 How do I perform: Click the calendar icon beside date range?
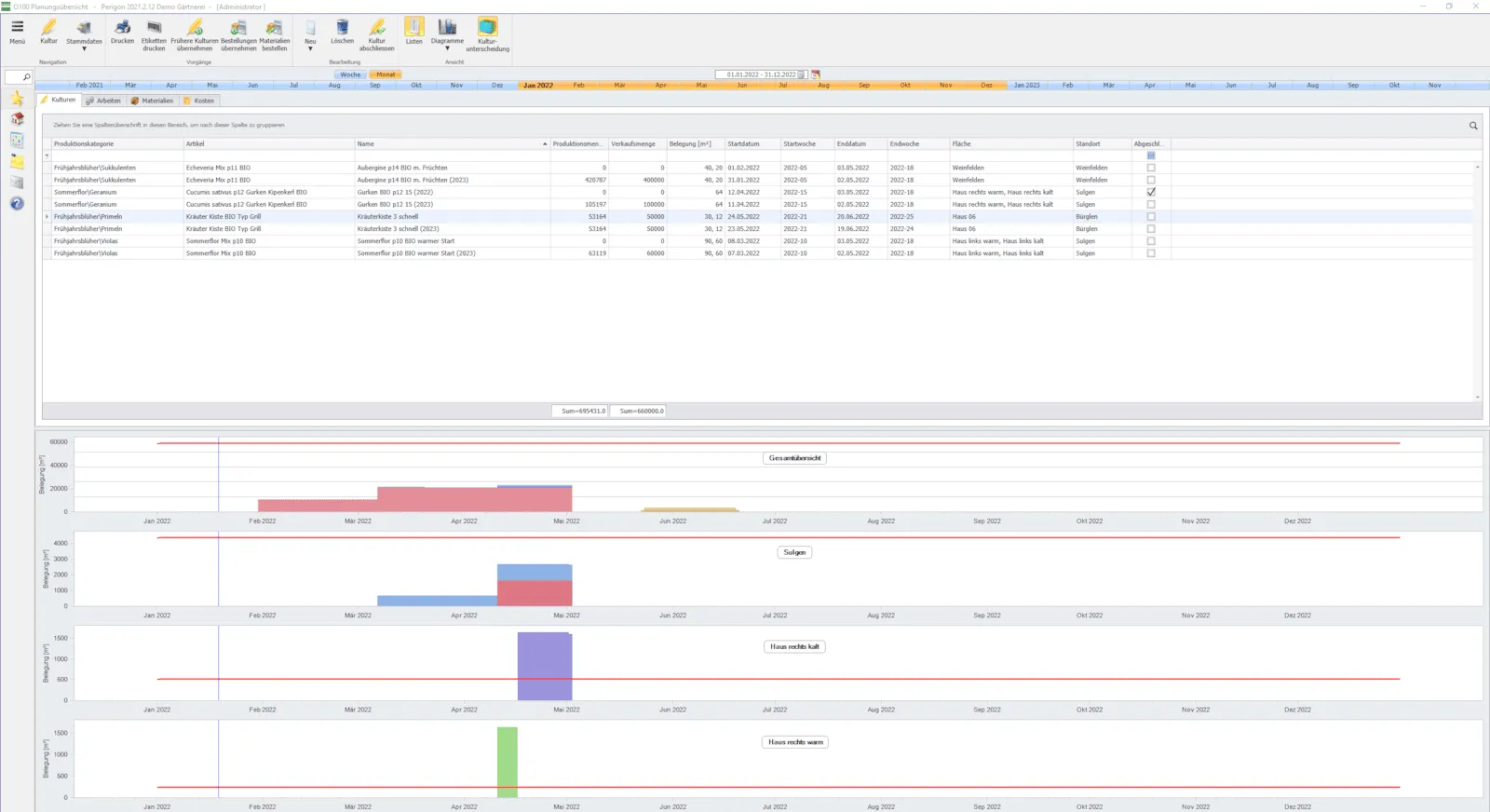click(816, 74)
